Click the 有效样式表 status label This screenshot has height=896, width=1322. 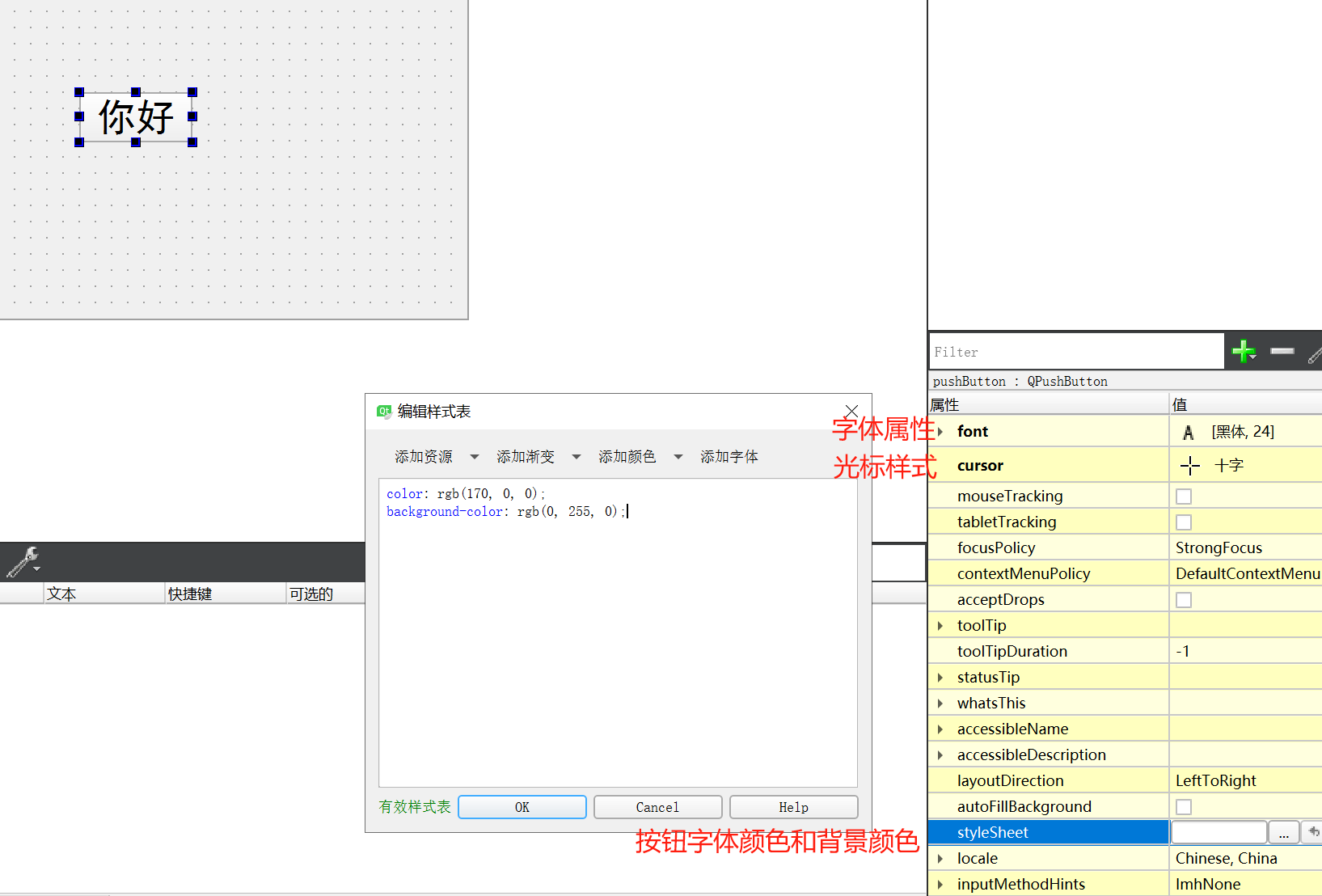[x=415, y=807]
